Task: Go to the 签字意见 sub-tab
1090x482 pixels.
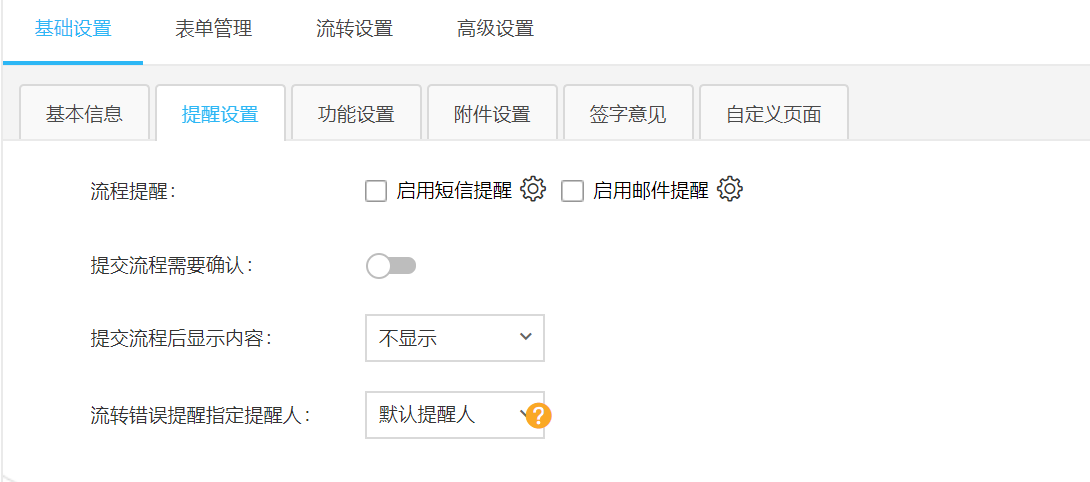Action: click(628, 114)
